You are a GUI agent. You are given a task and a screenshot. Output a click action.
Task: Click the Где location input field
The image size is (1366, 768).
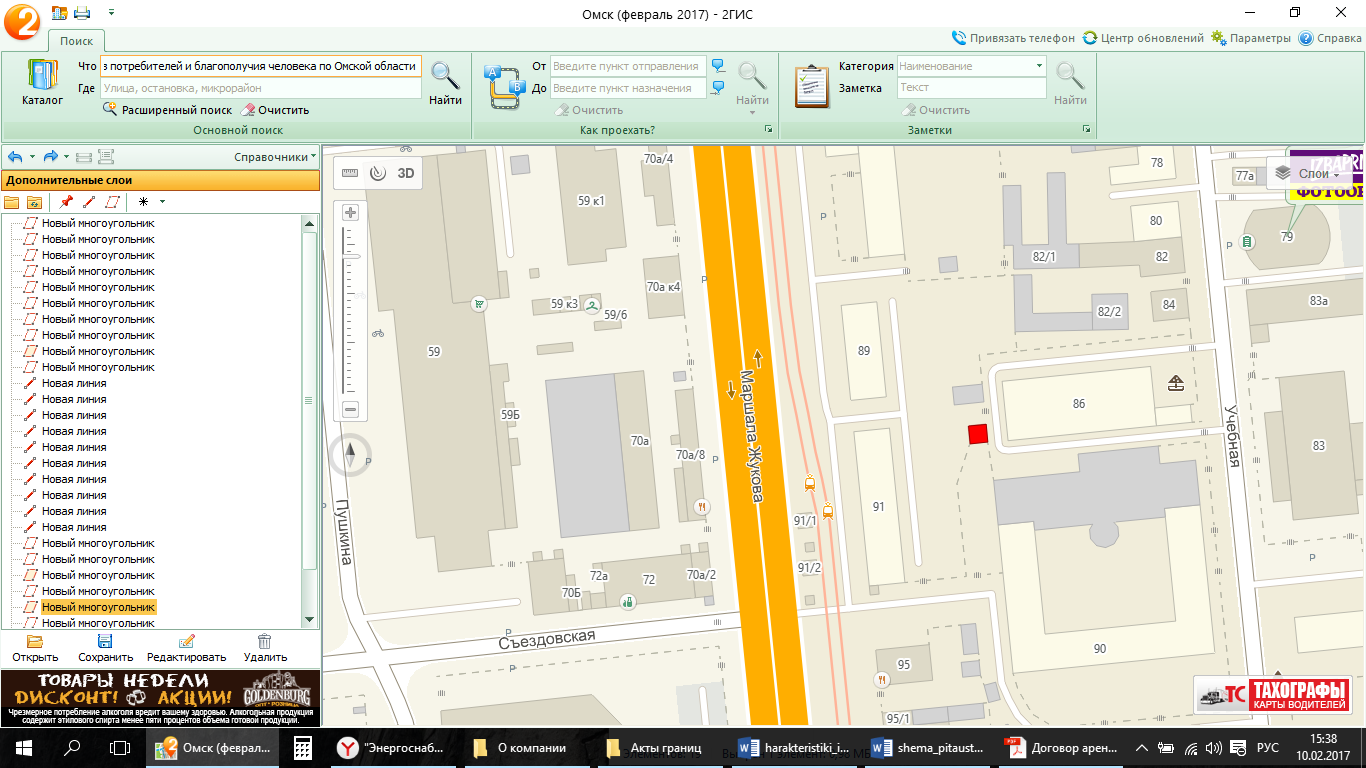260,88
